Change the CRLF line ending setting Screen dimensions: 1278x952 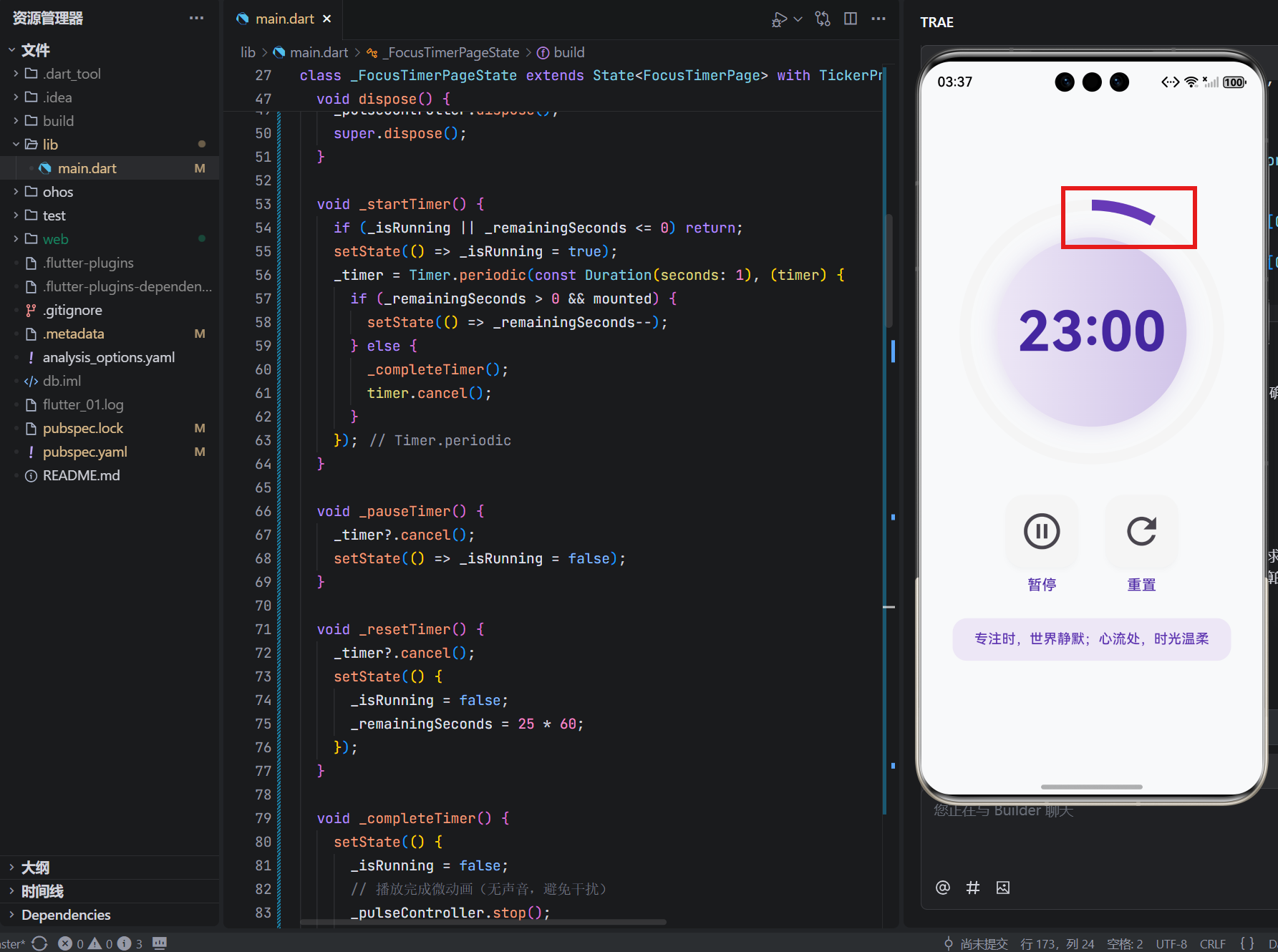tap(1212, 943)
